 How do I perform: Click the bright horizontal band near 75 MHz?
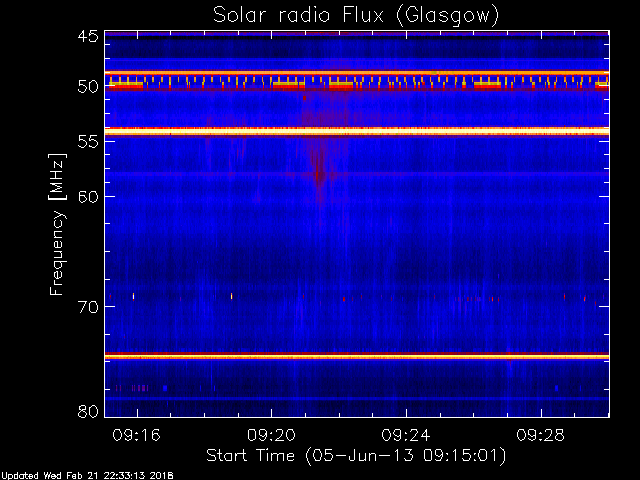(357, 356)
